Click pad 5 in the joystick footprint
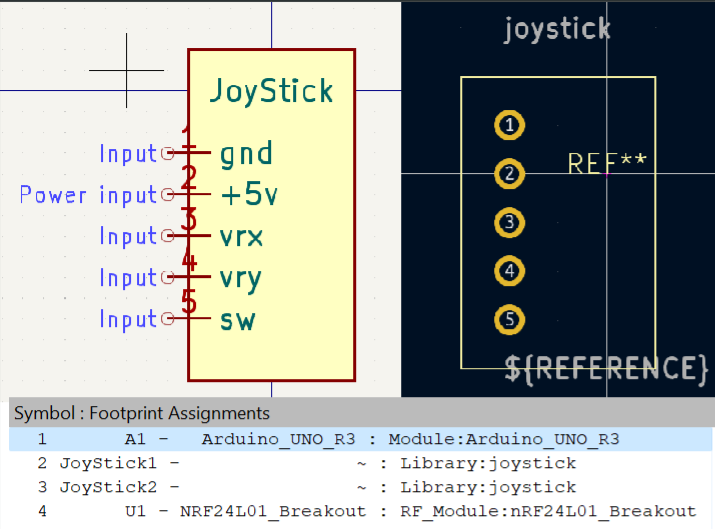This screenshot has height=529, width=715. 509,320
